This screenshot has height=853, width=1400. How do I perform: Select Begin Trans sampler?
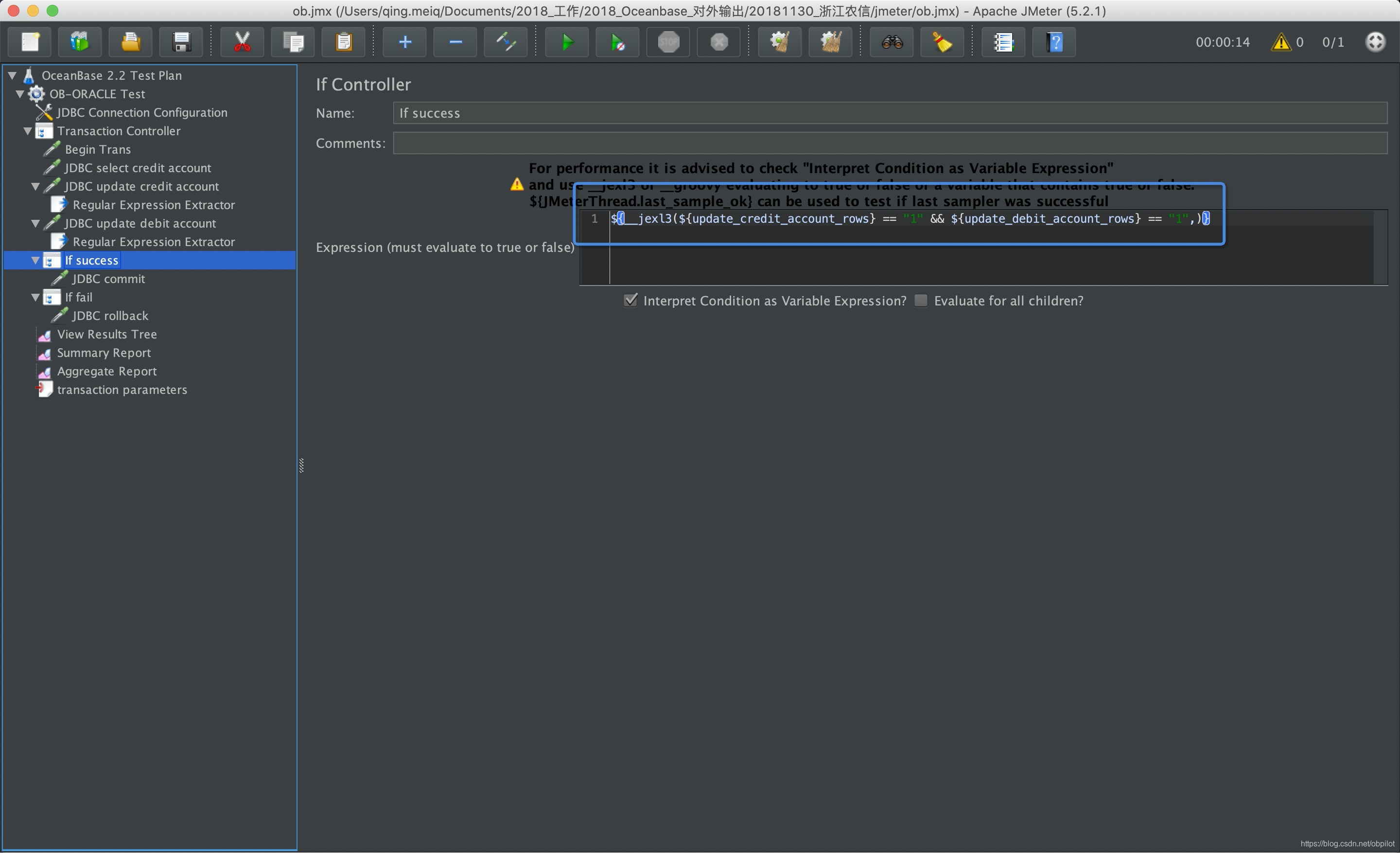click(98, 149)
